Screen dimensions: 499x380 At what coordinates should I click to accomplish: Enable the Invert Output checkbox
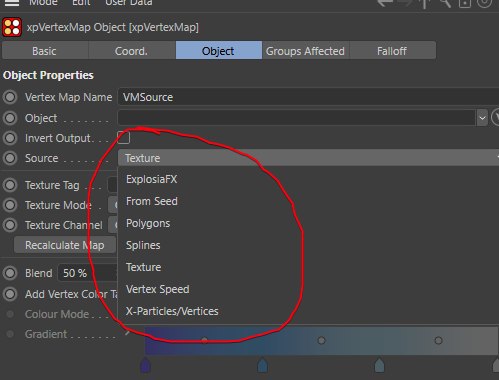pos(123,137)
